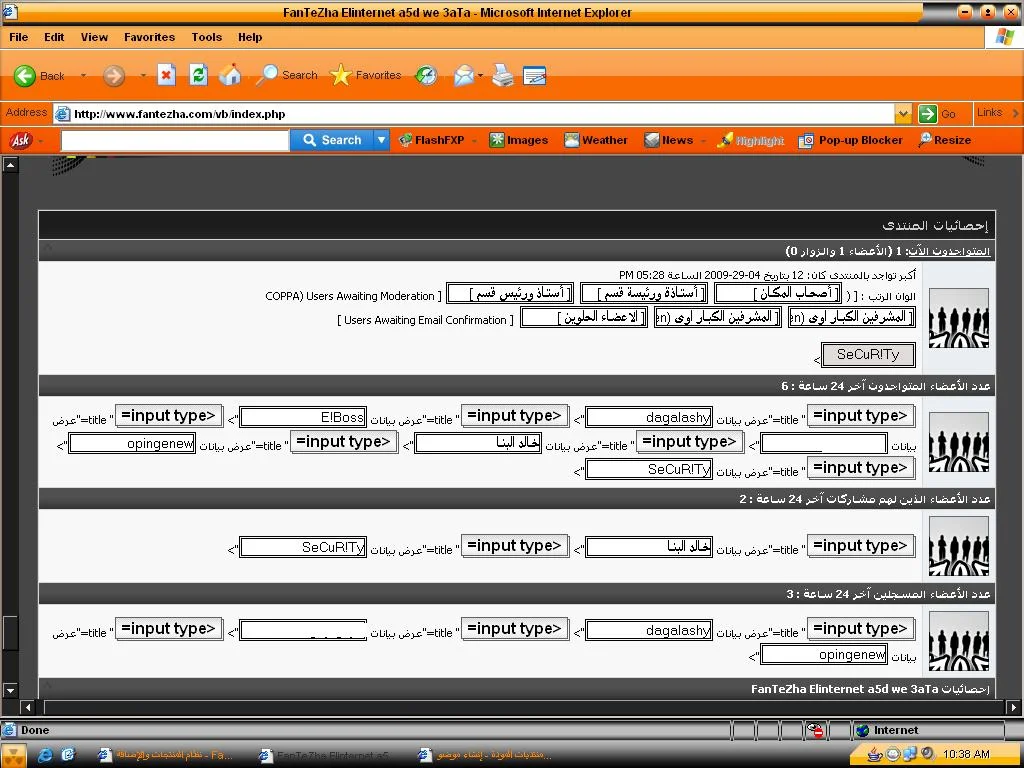Click the Ask toolbar search input field

175,141
